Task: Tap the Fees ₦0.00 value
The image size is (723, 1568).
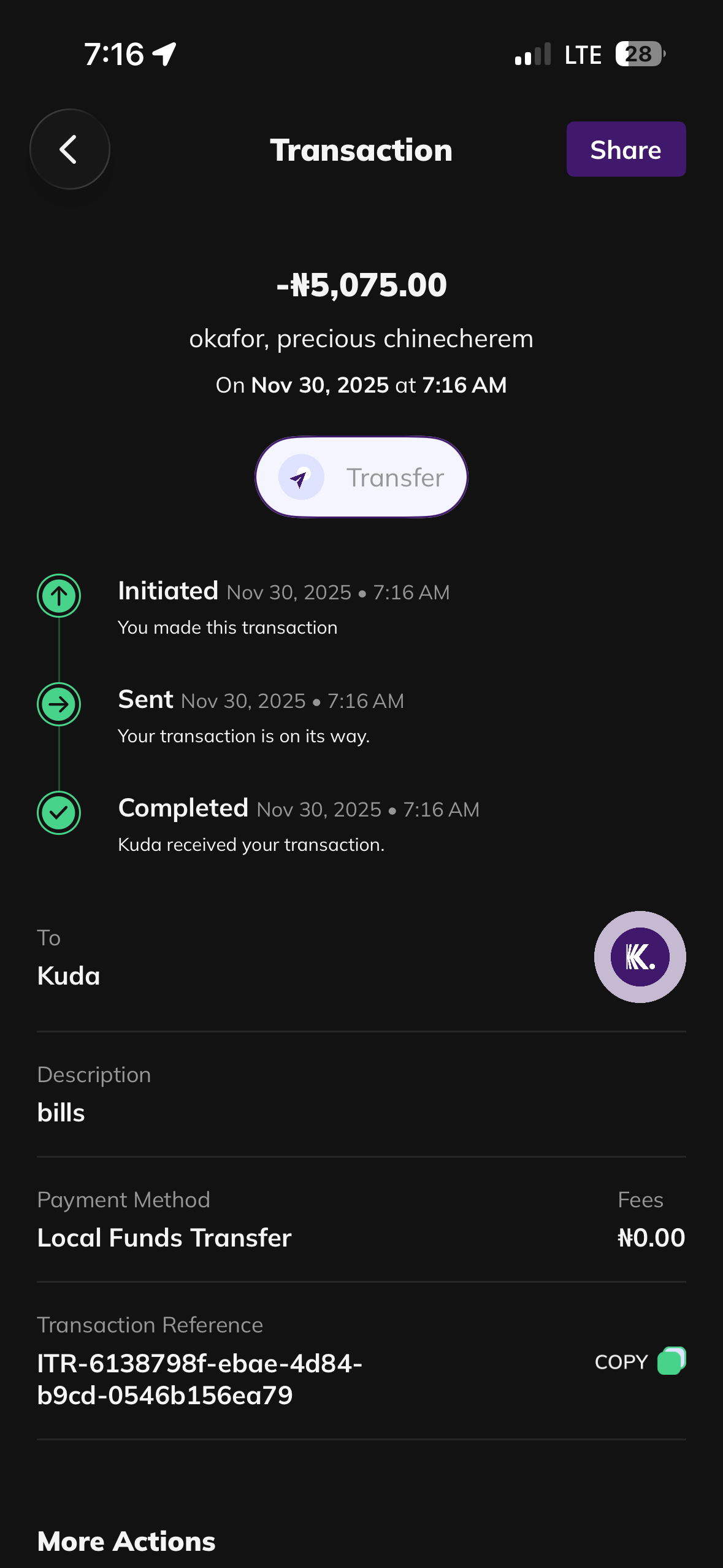Action: pos(651,1237)
